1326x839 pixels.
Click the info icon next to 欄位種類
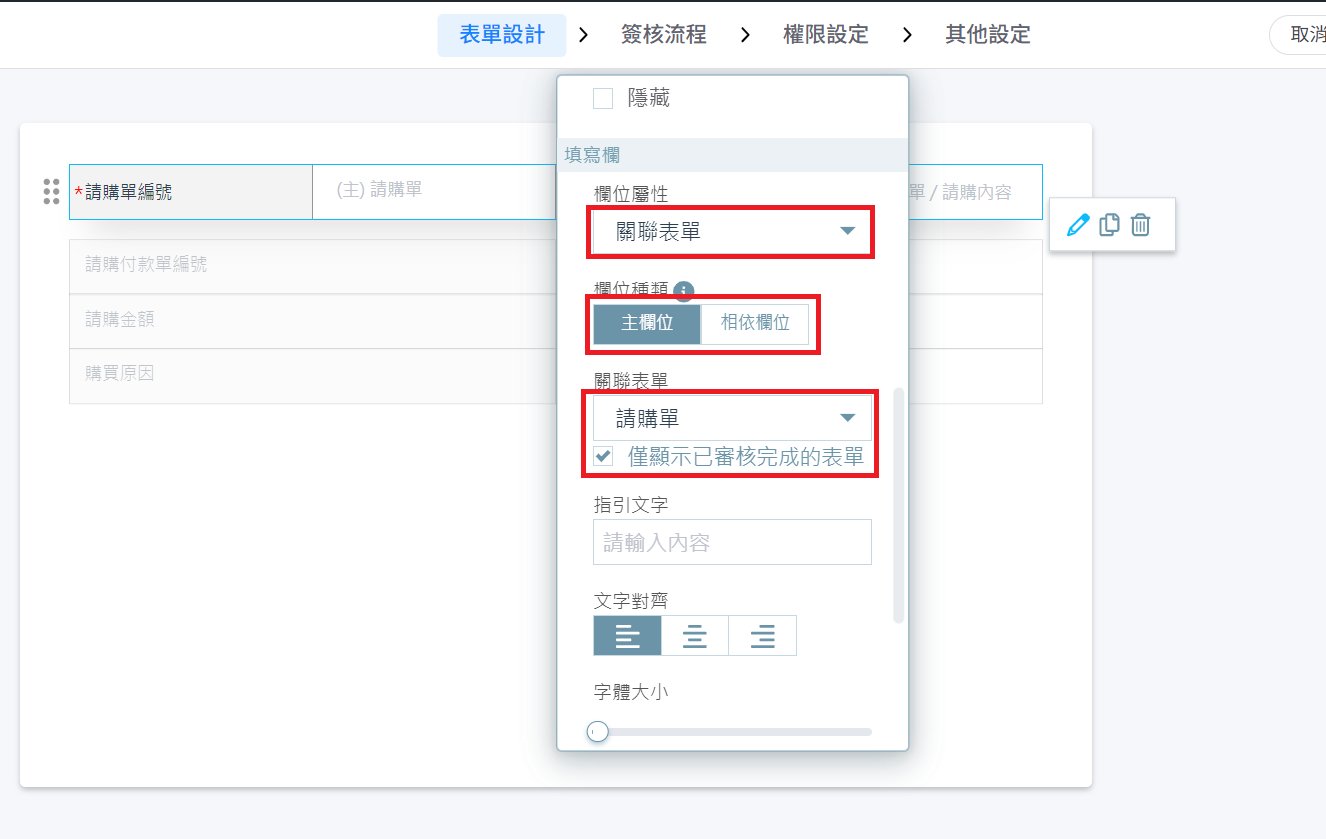pyautogui.click(x=684, y=291)
